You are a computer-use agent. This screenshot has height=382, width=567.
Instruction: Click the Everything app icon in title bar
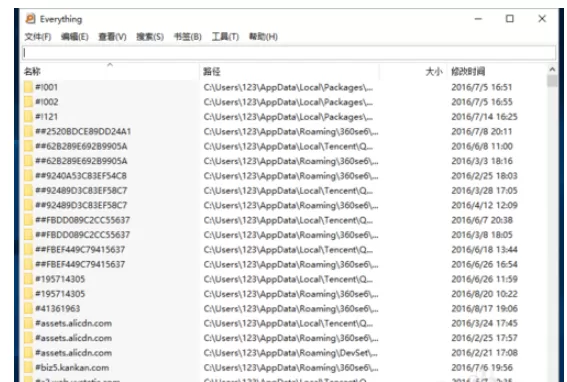tap(30, 19)
